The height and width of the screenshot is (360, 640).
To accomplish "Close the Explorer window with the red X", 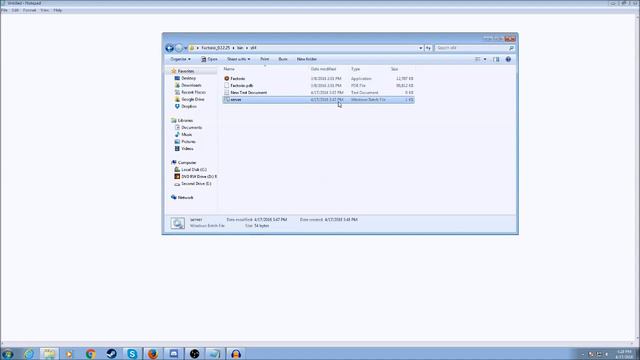I will pos(510,39).
